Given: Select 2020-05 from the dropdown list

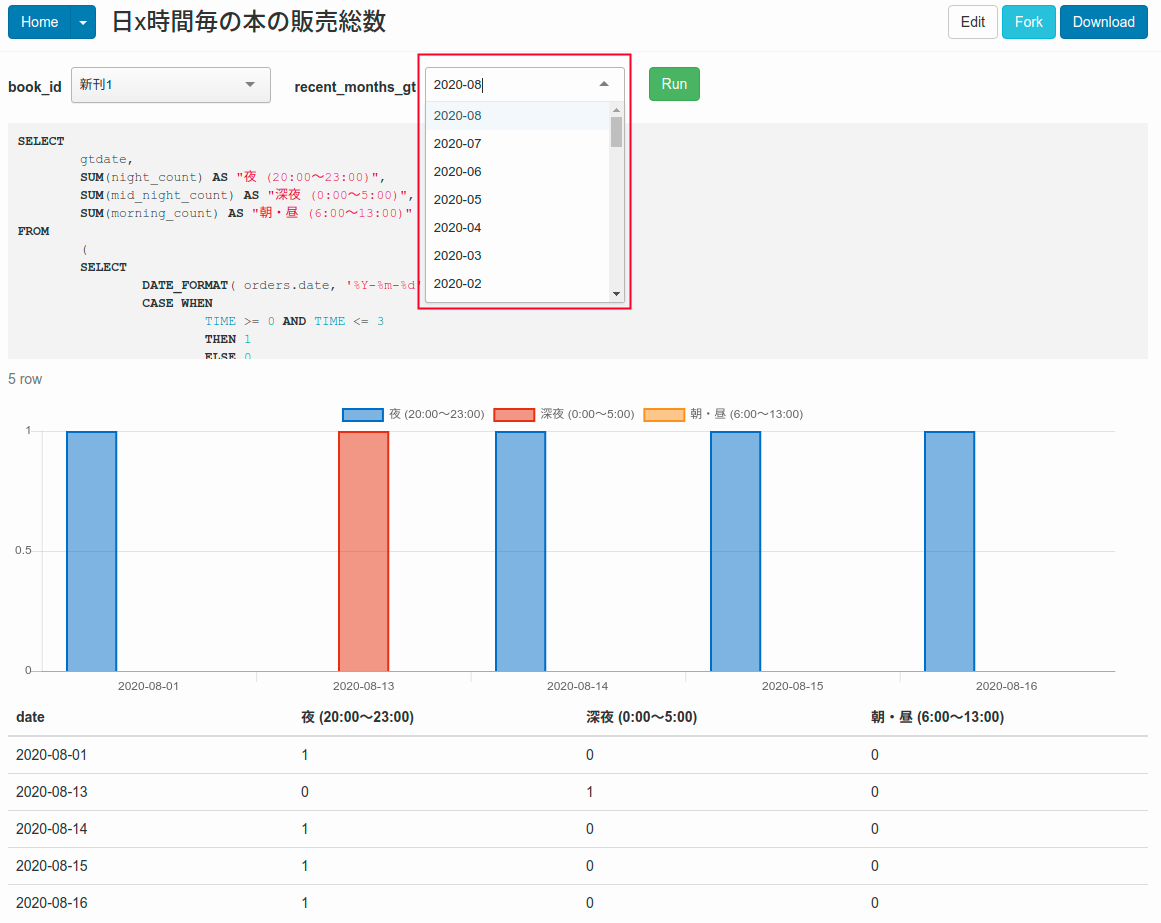Looking at the screenshot, I should coord(518,200).
